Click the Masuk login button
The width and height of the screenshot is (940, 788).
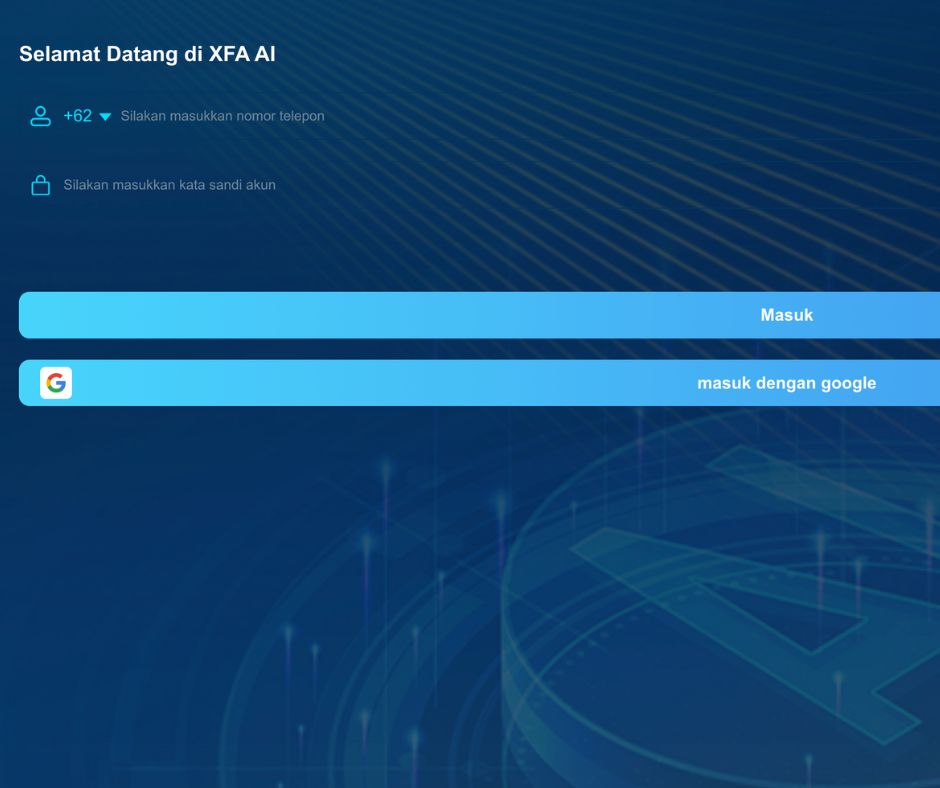click(480, 315)
